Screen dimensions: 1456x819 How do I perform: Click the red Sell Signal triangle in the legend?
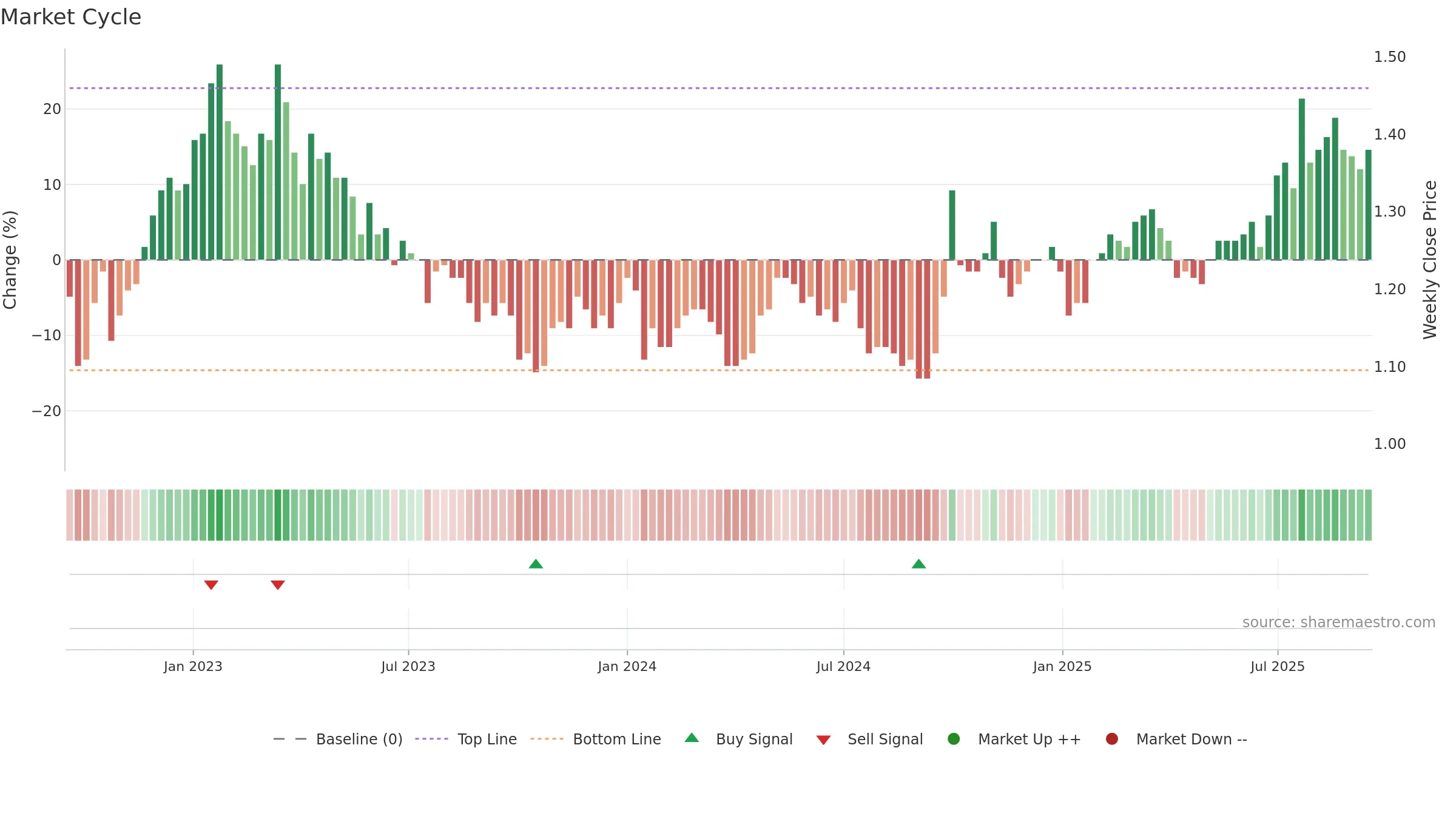(x=823, y=740)
